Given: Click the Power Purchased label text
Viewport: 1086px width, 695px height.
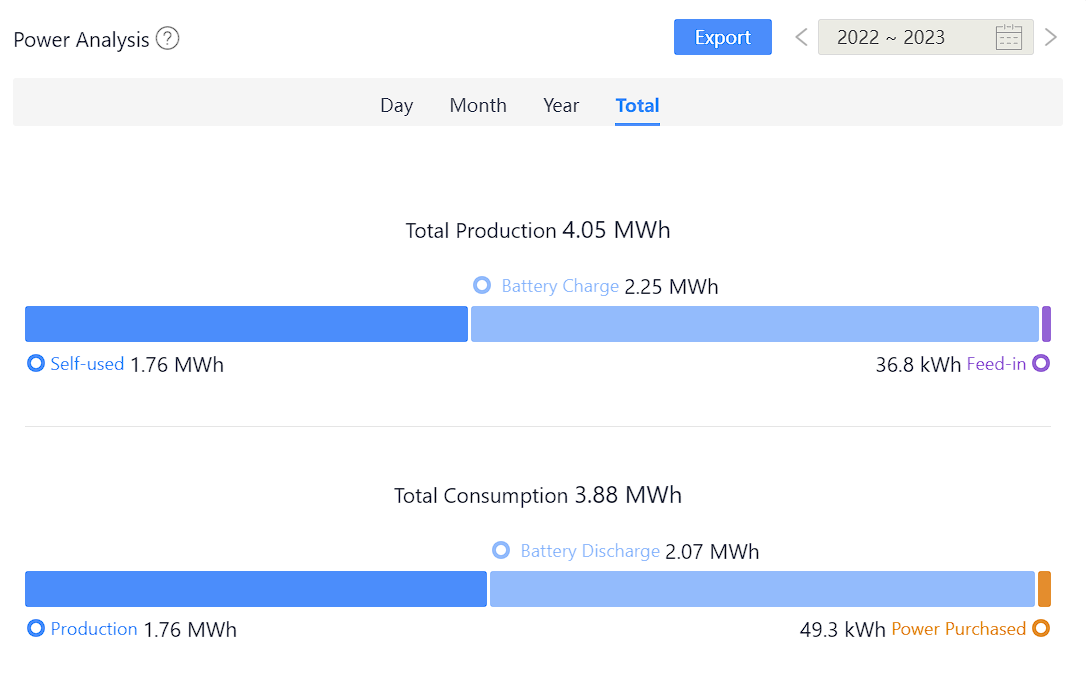Looking at the screenshot, I should 959,628.
